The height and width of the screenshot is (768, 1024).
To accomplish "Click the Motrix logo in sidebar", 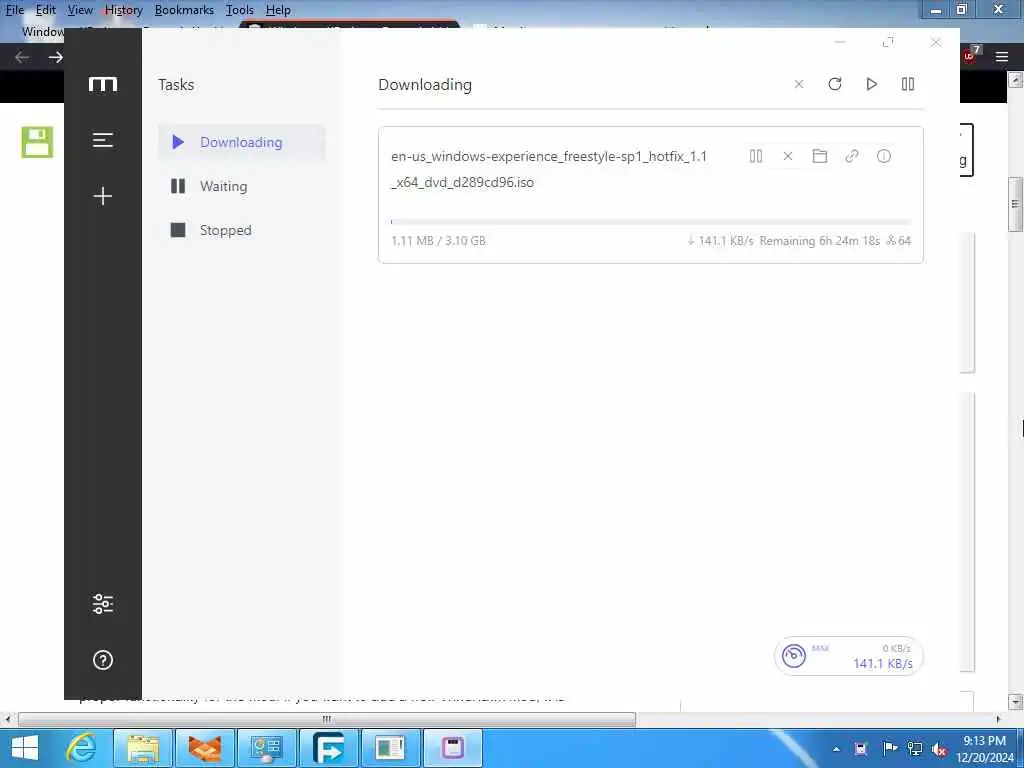I will click(103, 84).
